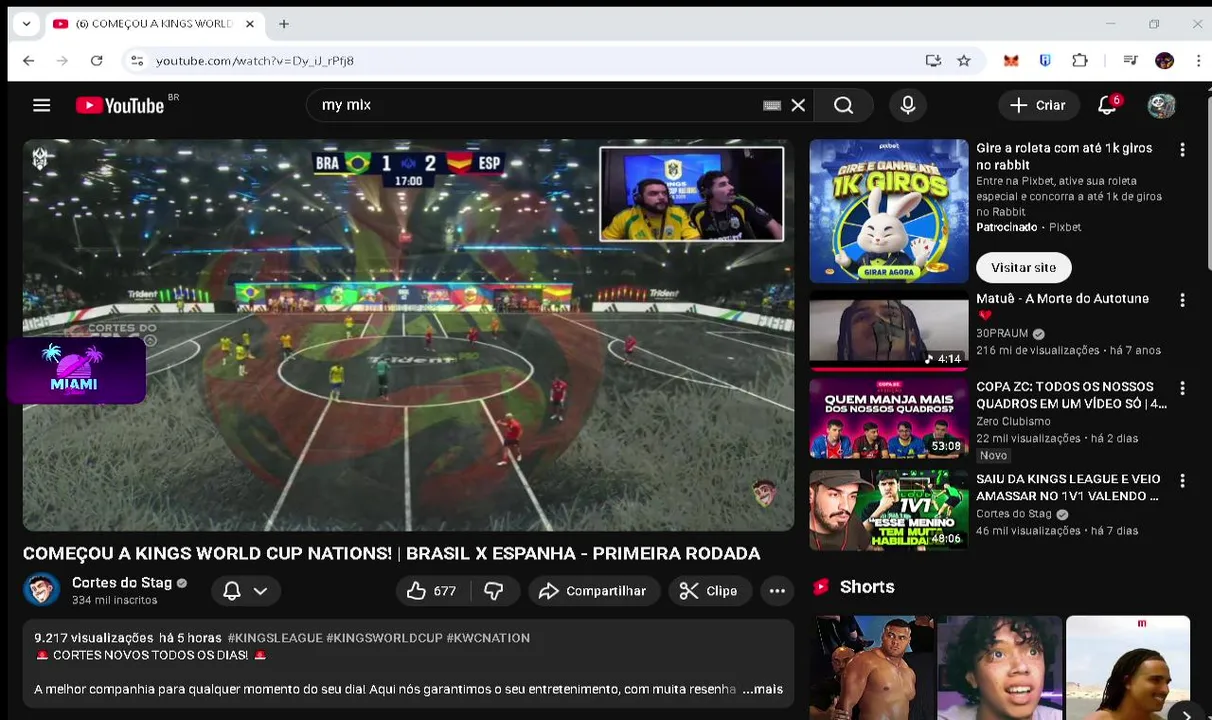Viewport: 1212px width, 720px height.
Task: Open options for the Pixbet sponsored ad
Action: pyautogui.click(x=1182, y=150)
